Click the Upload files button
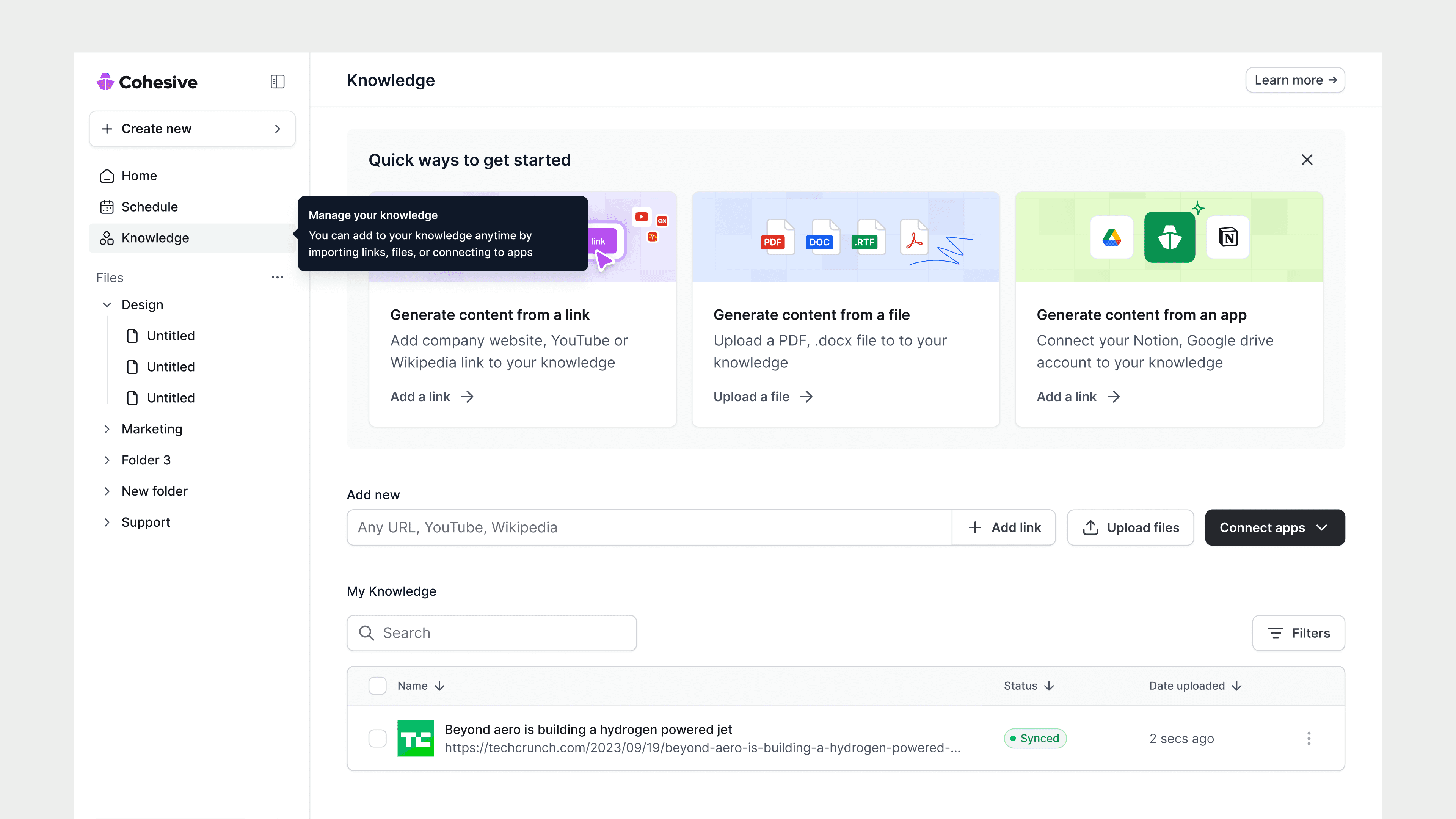Screen dimensions: 1456x819 click(x=1130, y=527)
